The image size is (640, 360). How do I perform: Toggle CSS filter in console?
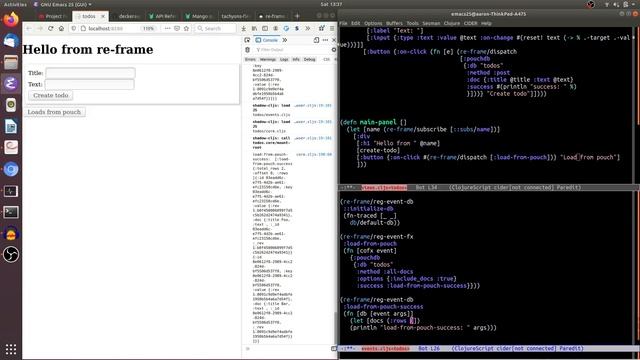coord(326,60)
